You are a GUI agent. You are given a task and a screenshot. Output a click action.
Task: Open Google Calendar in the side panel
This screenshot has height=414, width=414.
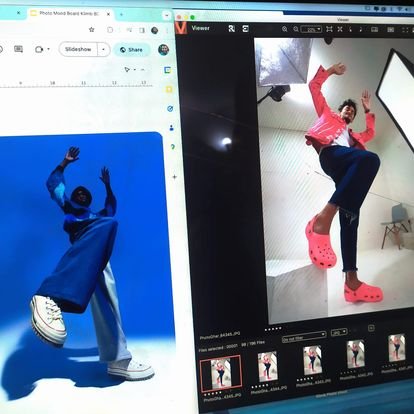pos(168,70)
